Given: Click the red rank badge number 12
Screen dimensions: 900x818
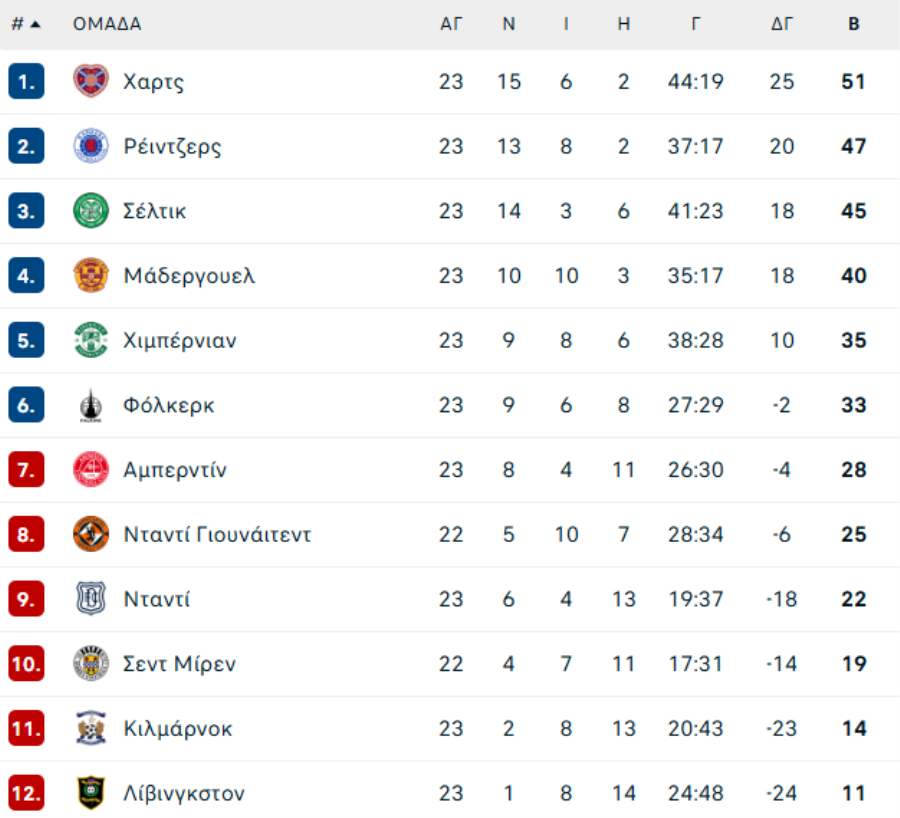Looking at the screenshot, I should pos(26,793).
